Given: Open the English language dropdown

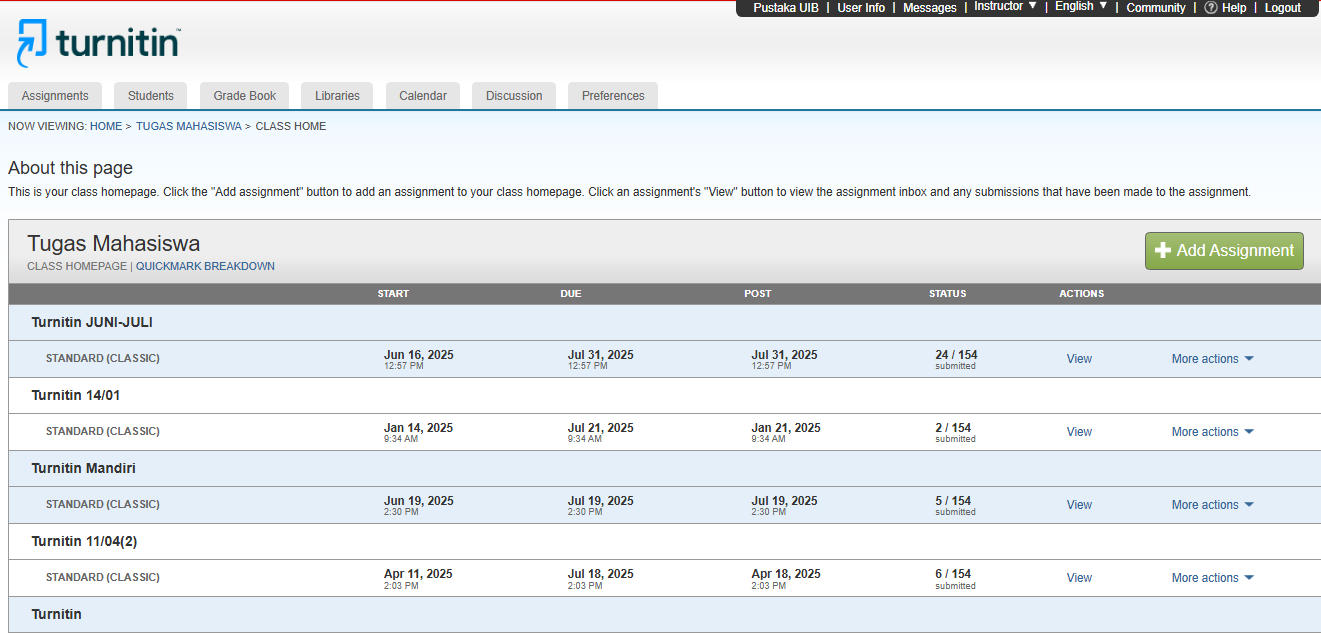Looking at the screenshot, I should click(x=1081, y=7).
